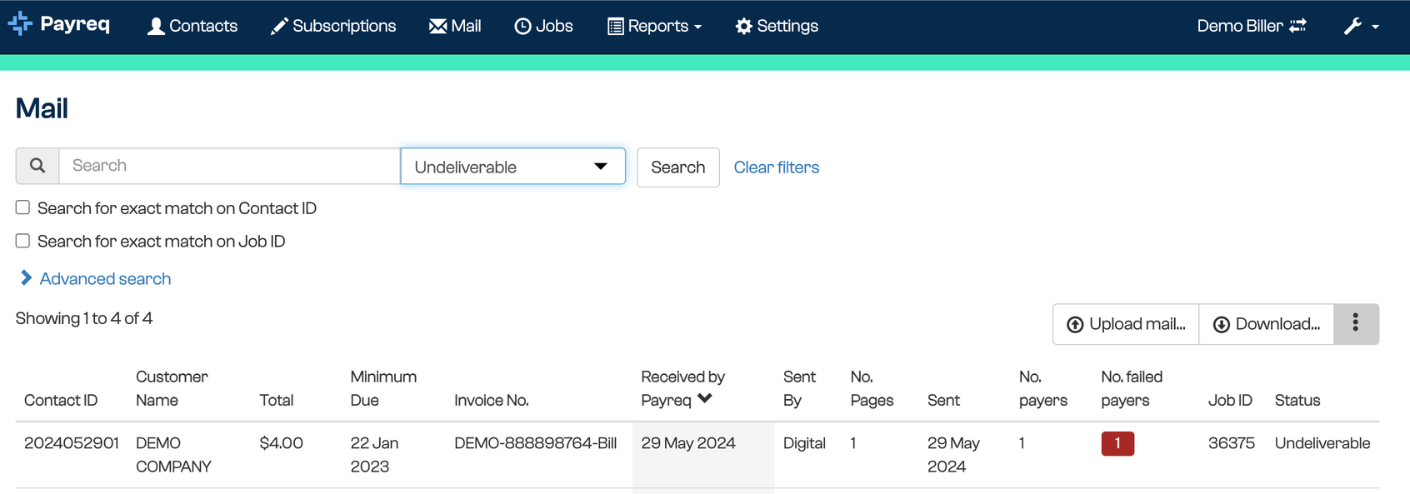Open the wrench tools dropdown
Image resolution: width=1410 pixels, height=494 pixels.
point(1361,26)
